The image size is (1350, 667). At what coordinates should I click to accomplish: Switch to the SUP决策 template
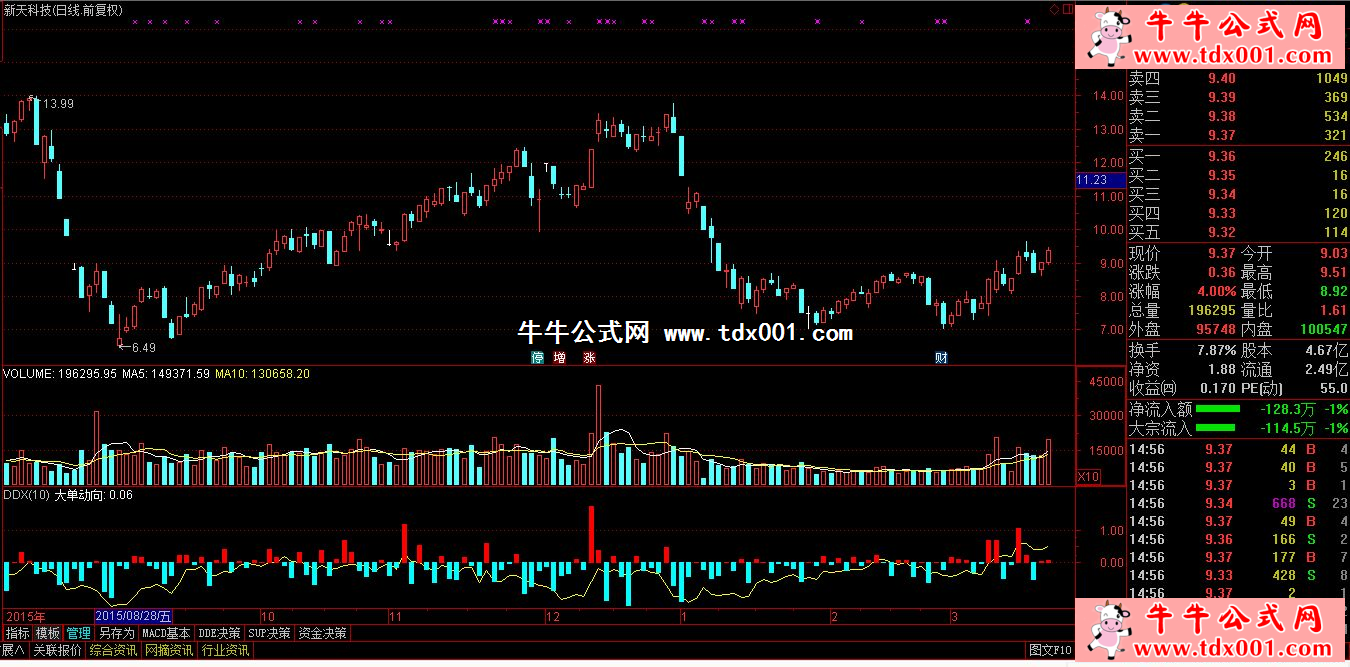270,633
